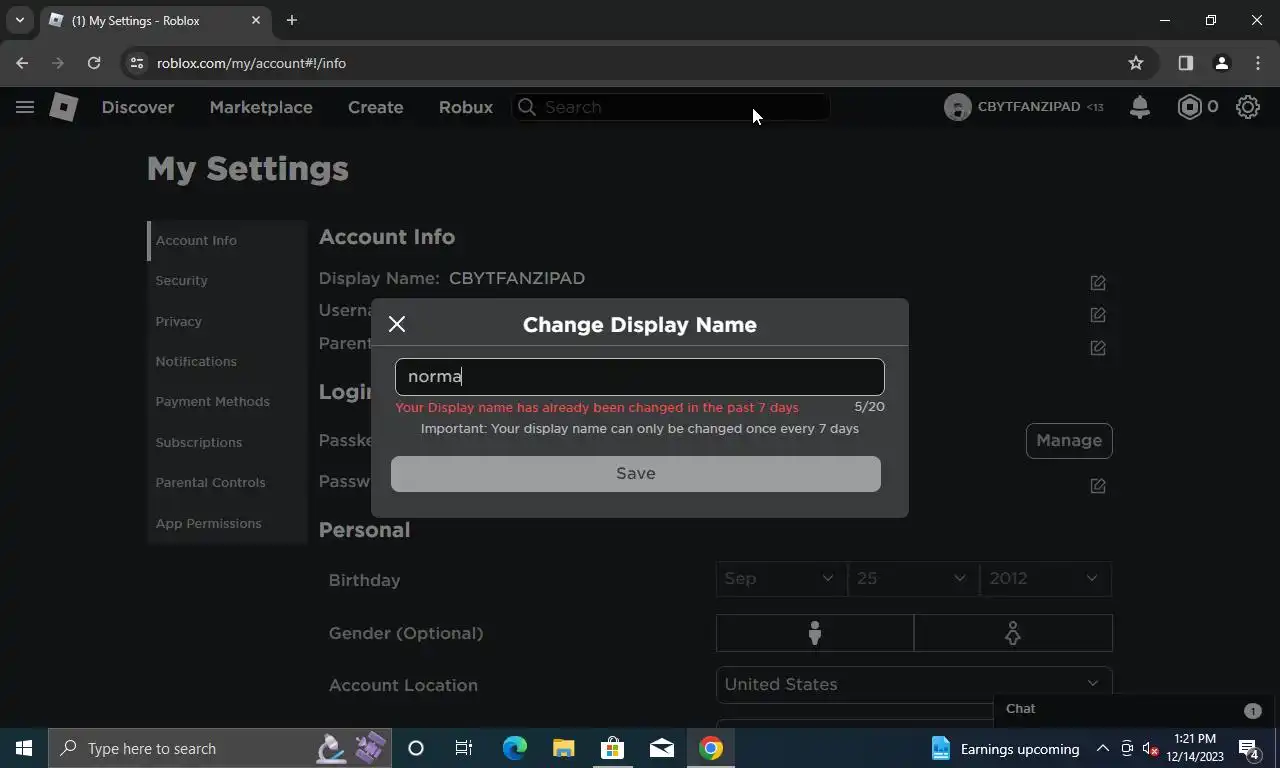
Task: Open Task View on the taskbar
Action: point(464,748)
